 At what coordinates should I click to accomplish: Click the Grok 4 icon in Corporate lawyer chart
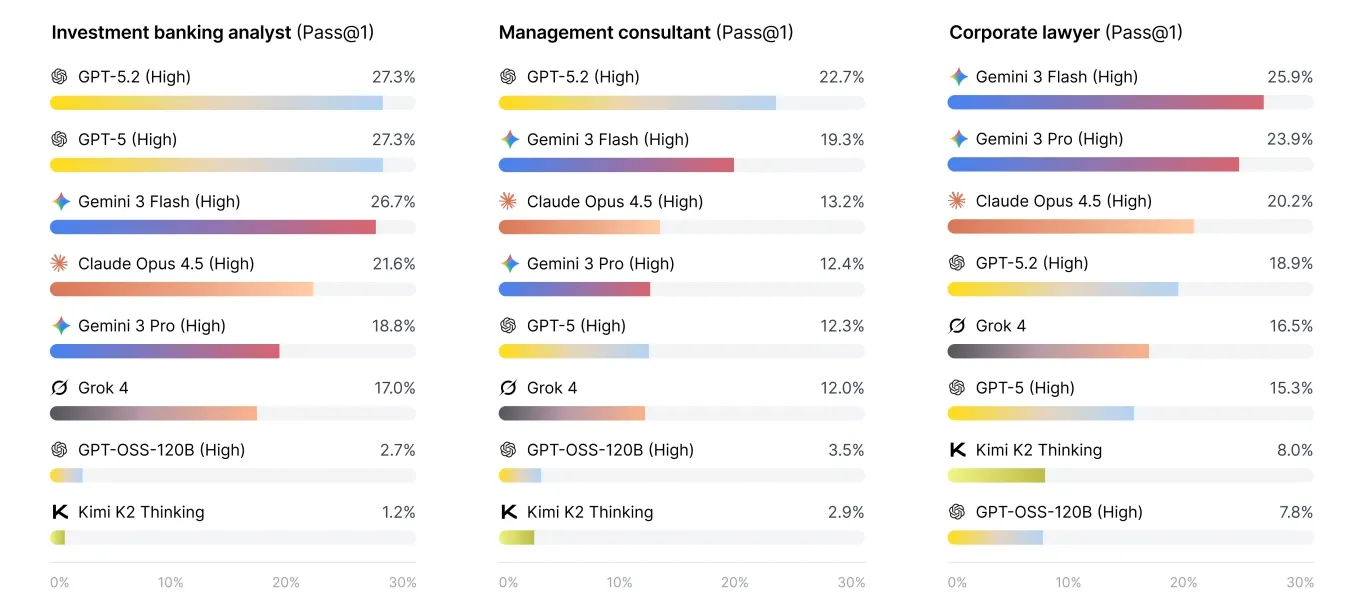point(958,326)
